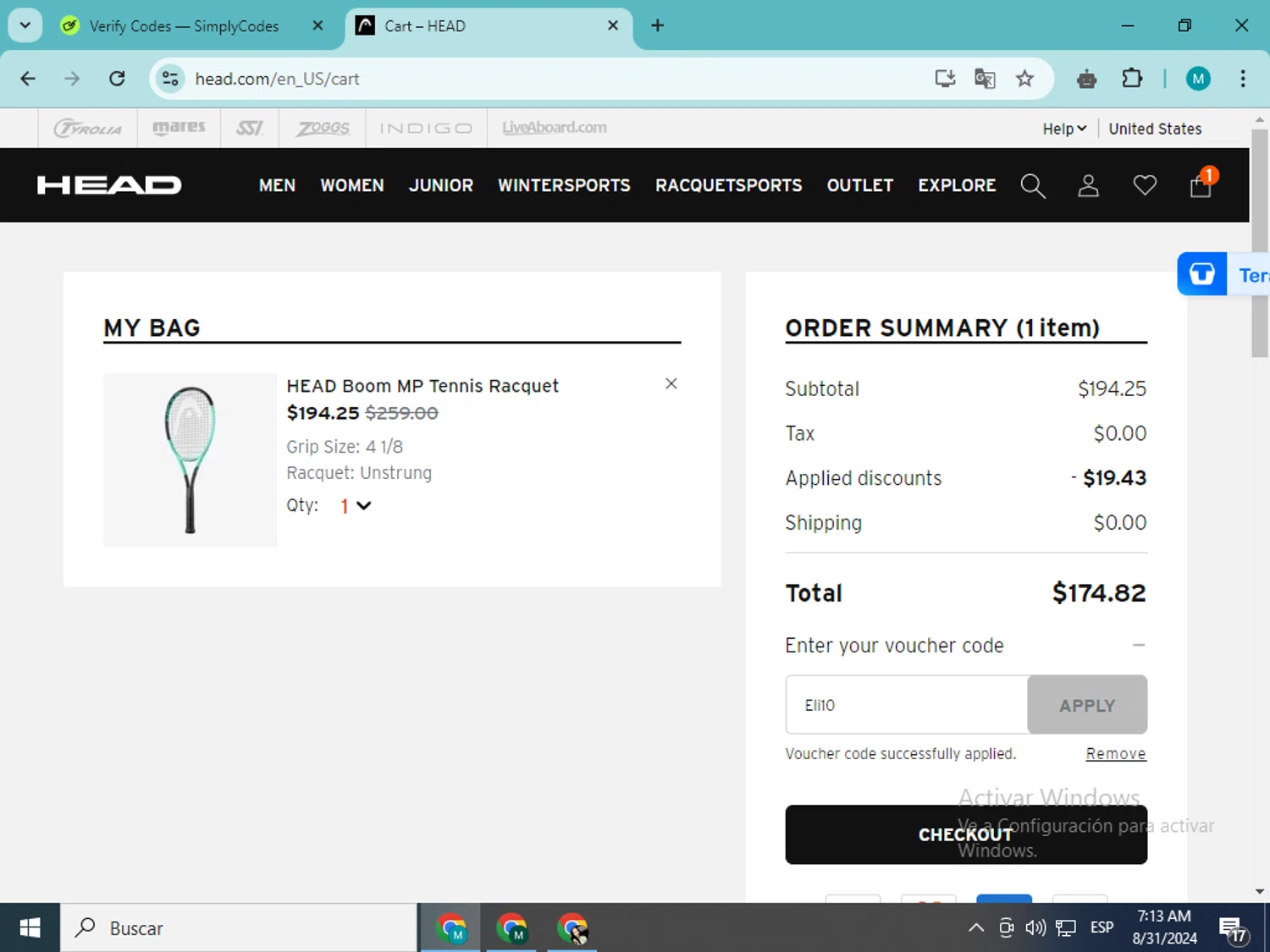Viewport: 1270px width, 952px height.
Task: Open the JUNIOR menu
Action: point(441,185)
